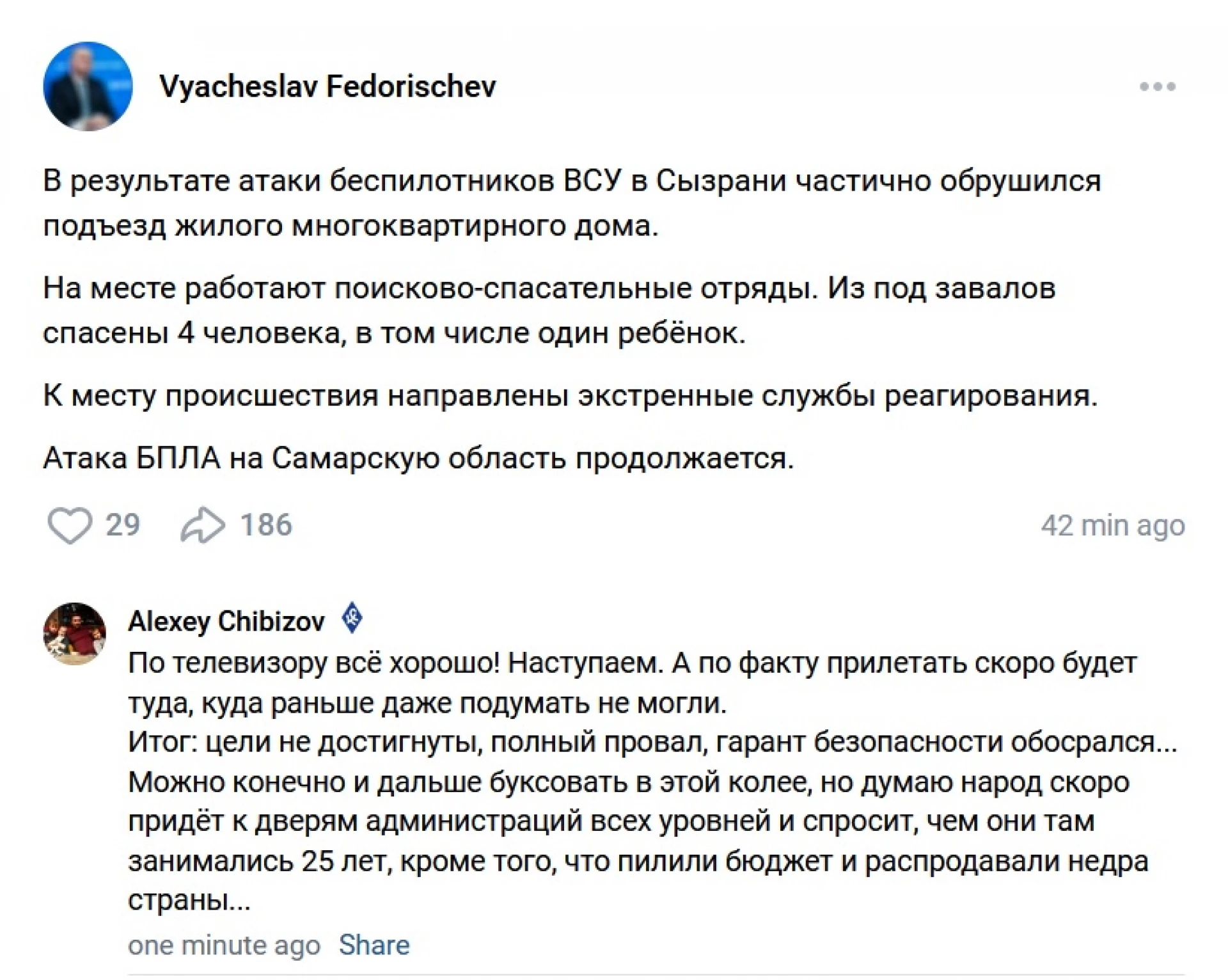Click the badge icon beside Alexey Chibizov
This screenshot has height=980, width=1228.
352,619
